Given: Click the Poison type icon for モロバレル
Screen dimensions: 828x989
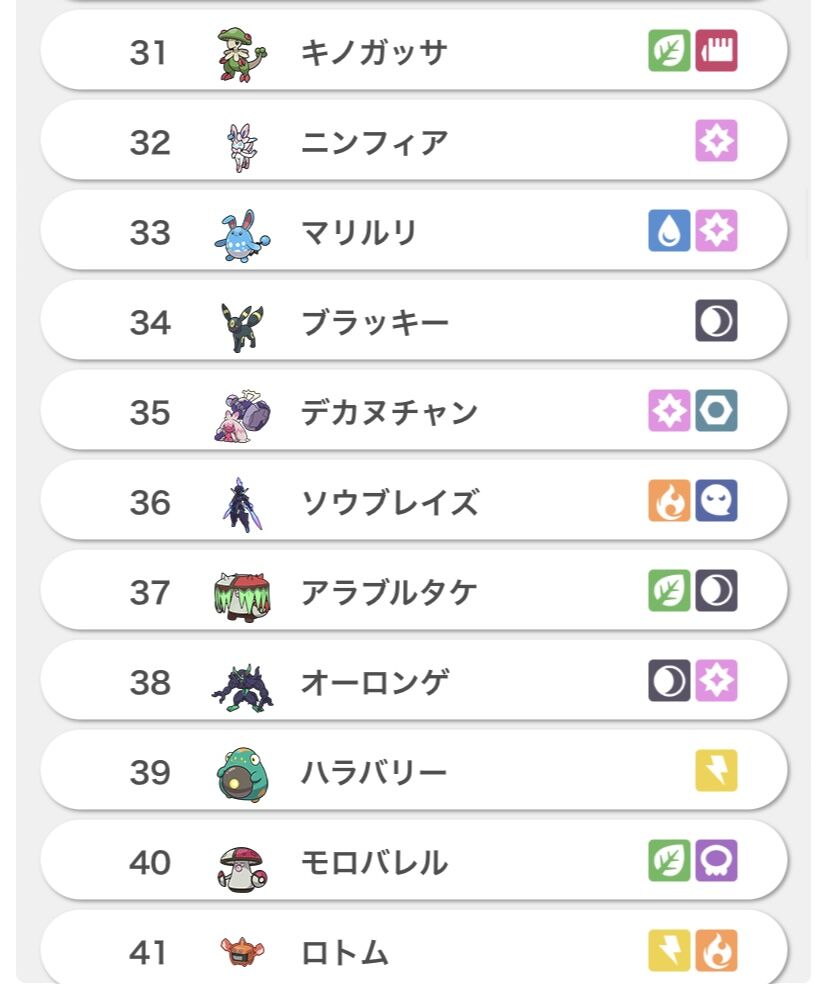Looking at the screenshot, I should pyautogui.click(x=716, y=861).
